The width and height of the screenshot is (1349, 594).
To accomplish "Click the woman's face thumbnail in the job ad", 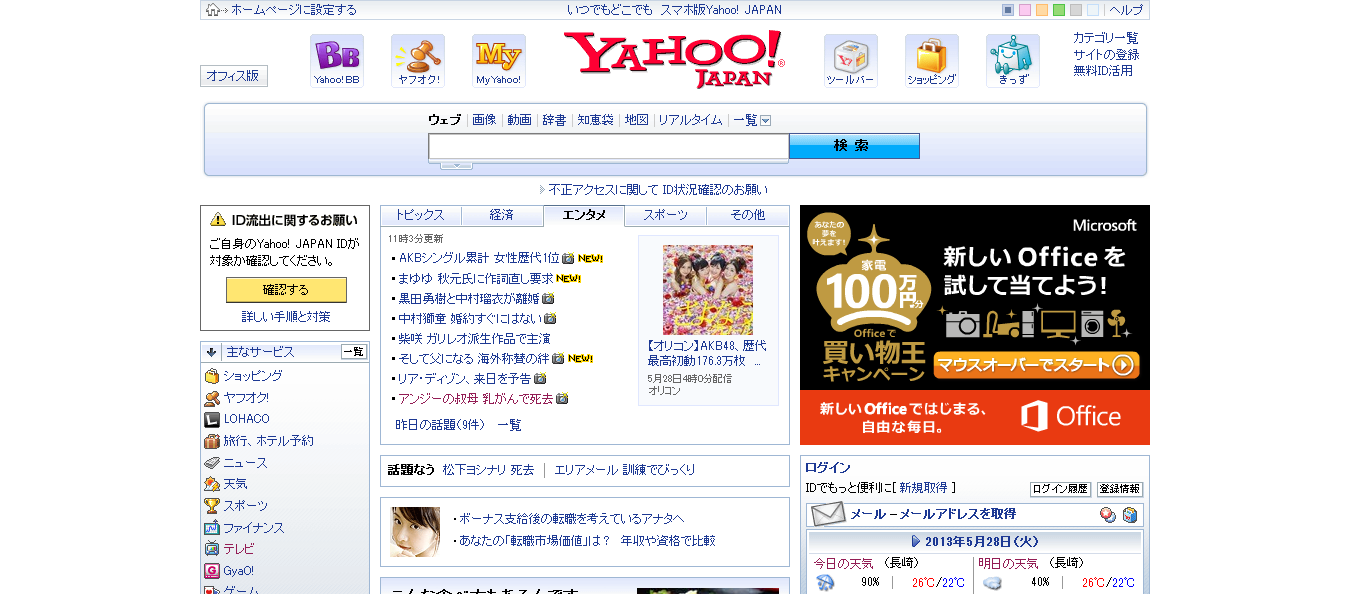I will click(x=415, y=532).
